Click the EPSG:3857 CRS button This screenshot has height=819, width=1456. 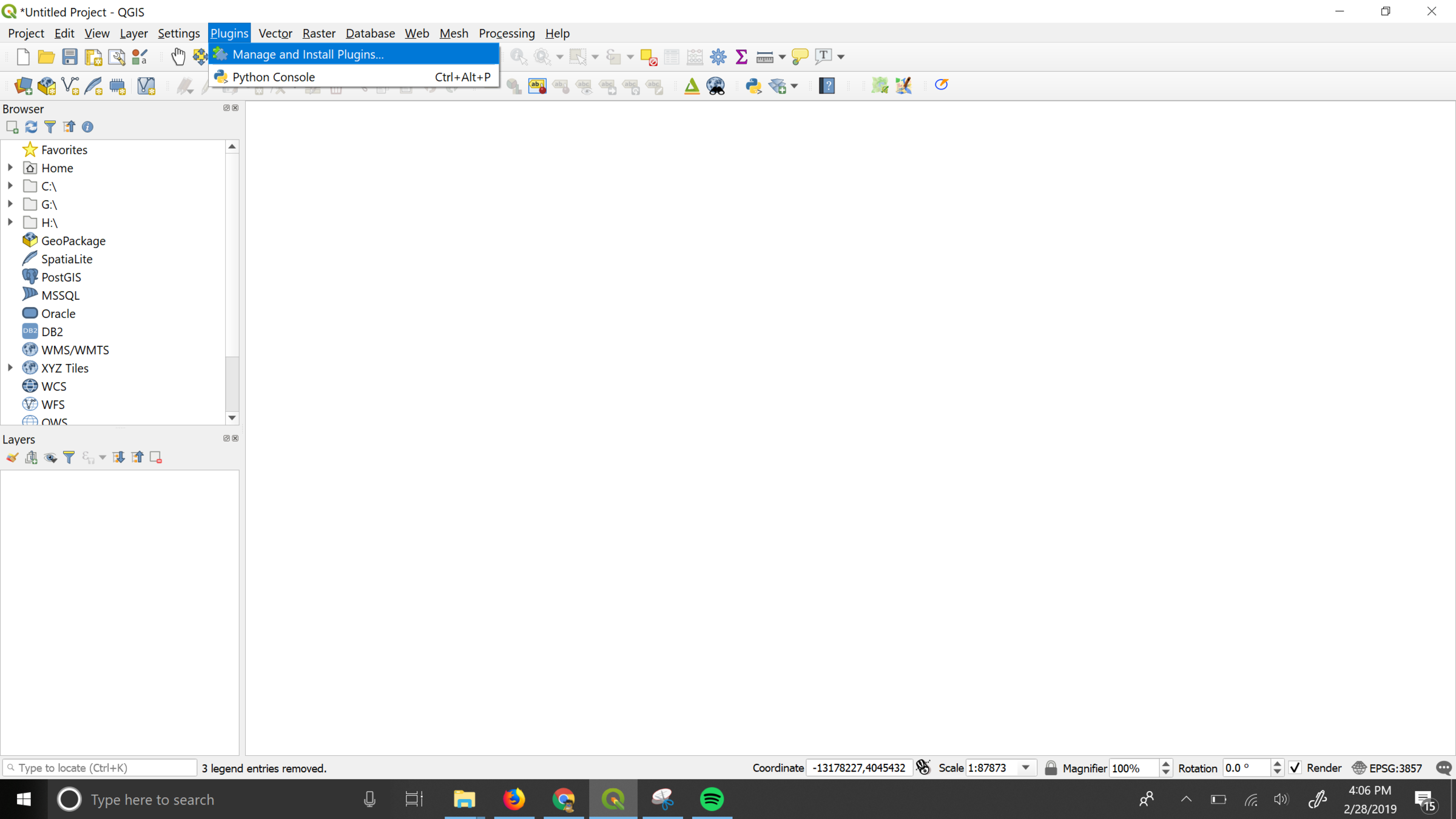[1387, 767]
